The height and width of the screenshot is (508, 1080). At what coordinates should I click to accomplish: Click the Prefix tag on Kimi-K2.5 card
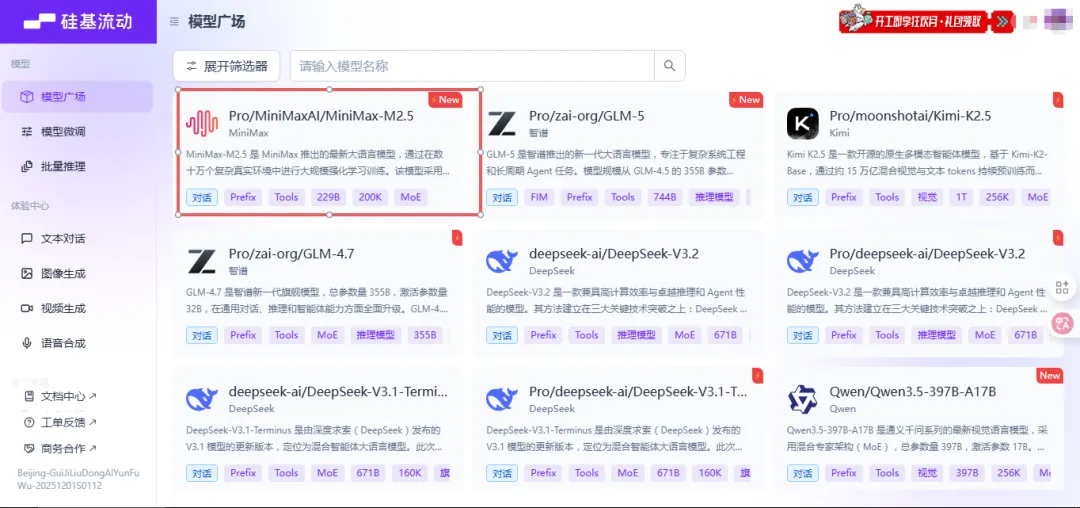point(843,198)
